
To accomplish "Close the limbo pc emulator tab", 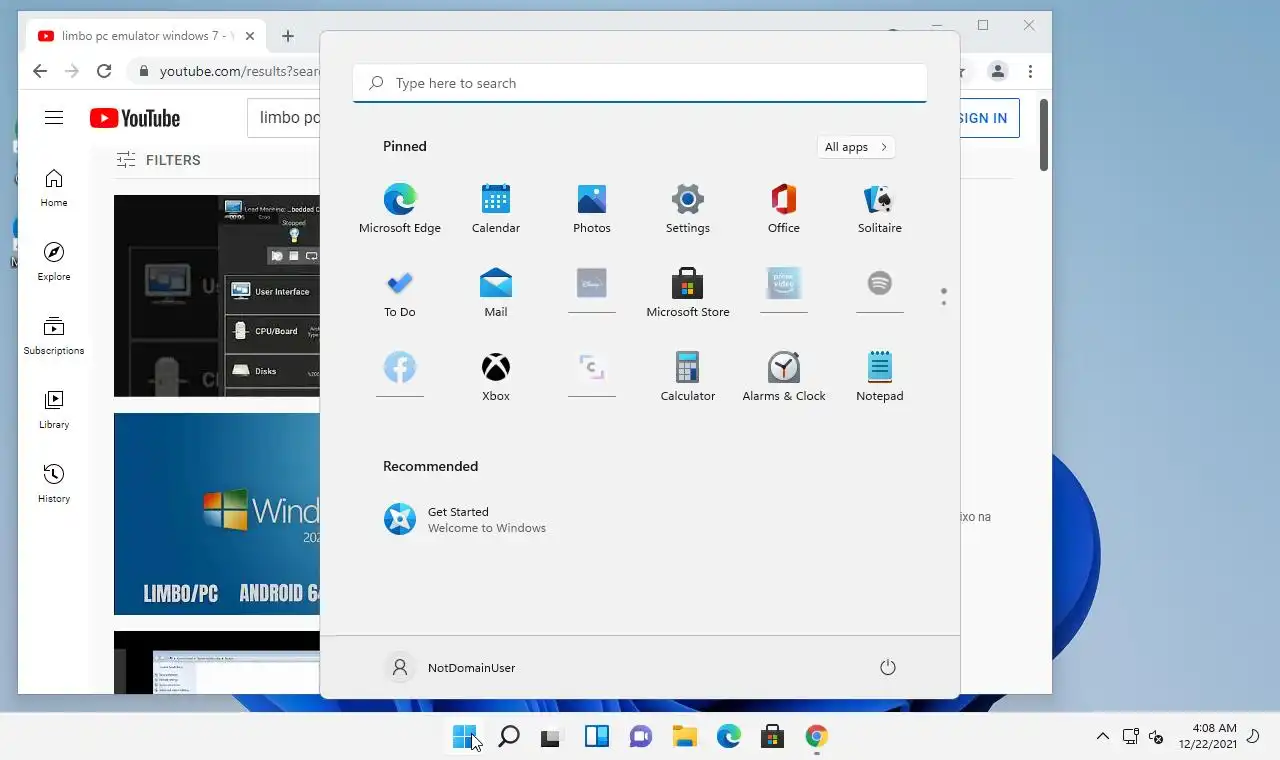I will [250, 36].
